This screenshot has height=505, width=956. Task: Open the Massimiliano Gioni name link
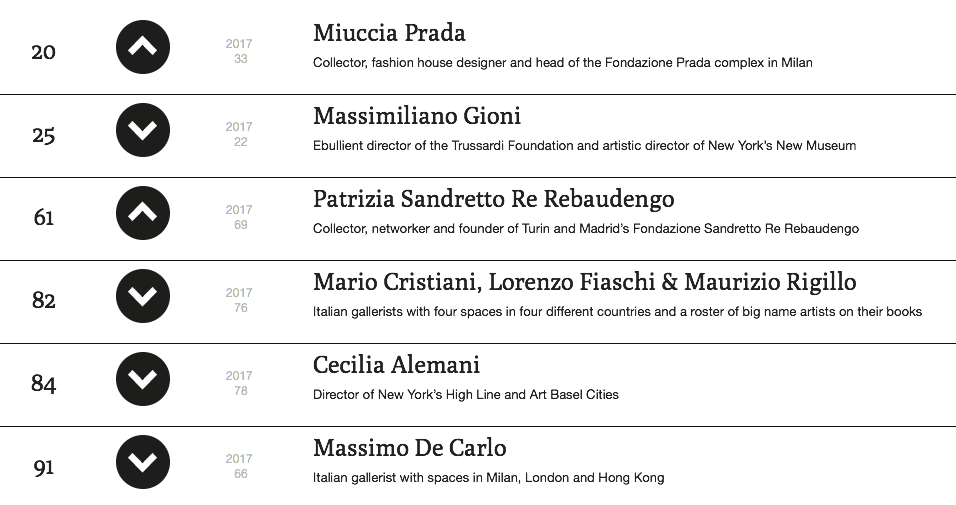(x=417, y=116)
